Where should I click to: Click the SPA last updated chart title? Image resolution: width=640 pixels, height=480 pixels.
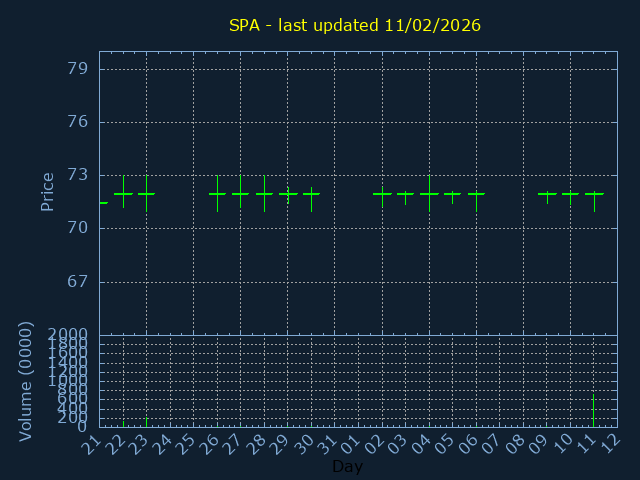[354, 25]
